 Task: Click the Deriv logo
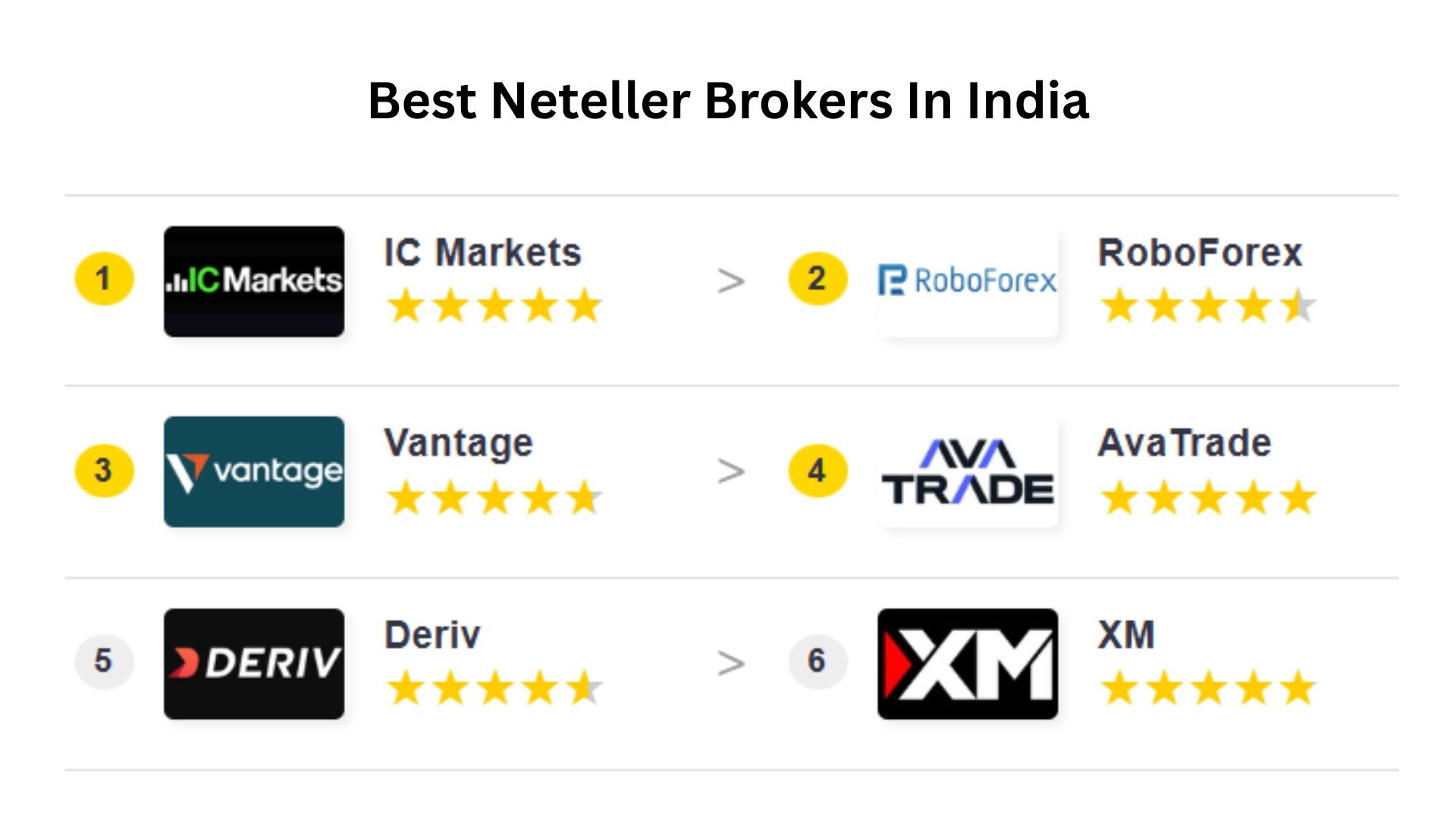(254, 664)
